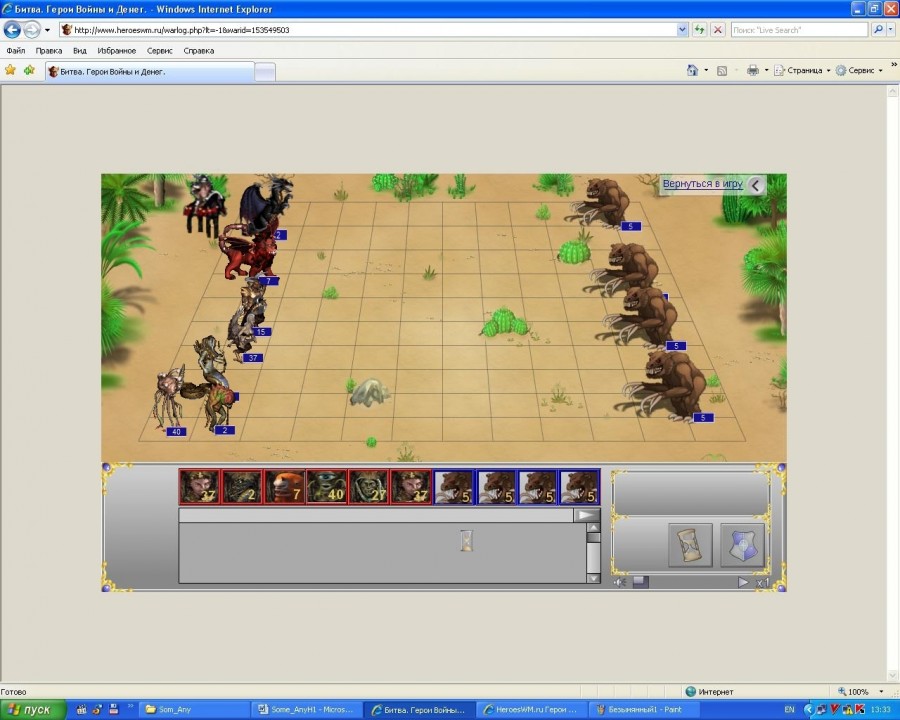Click the Вернуться в игру link

[x=703, y=184]
